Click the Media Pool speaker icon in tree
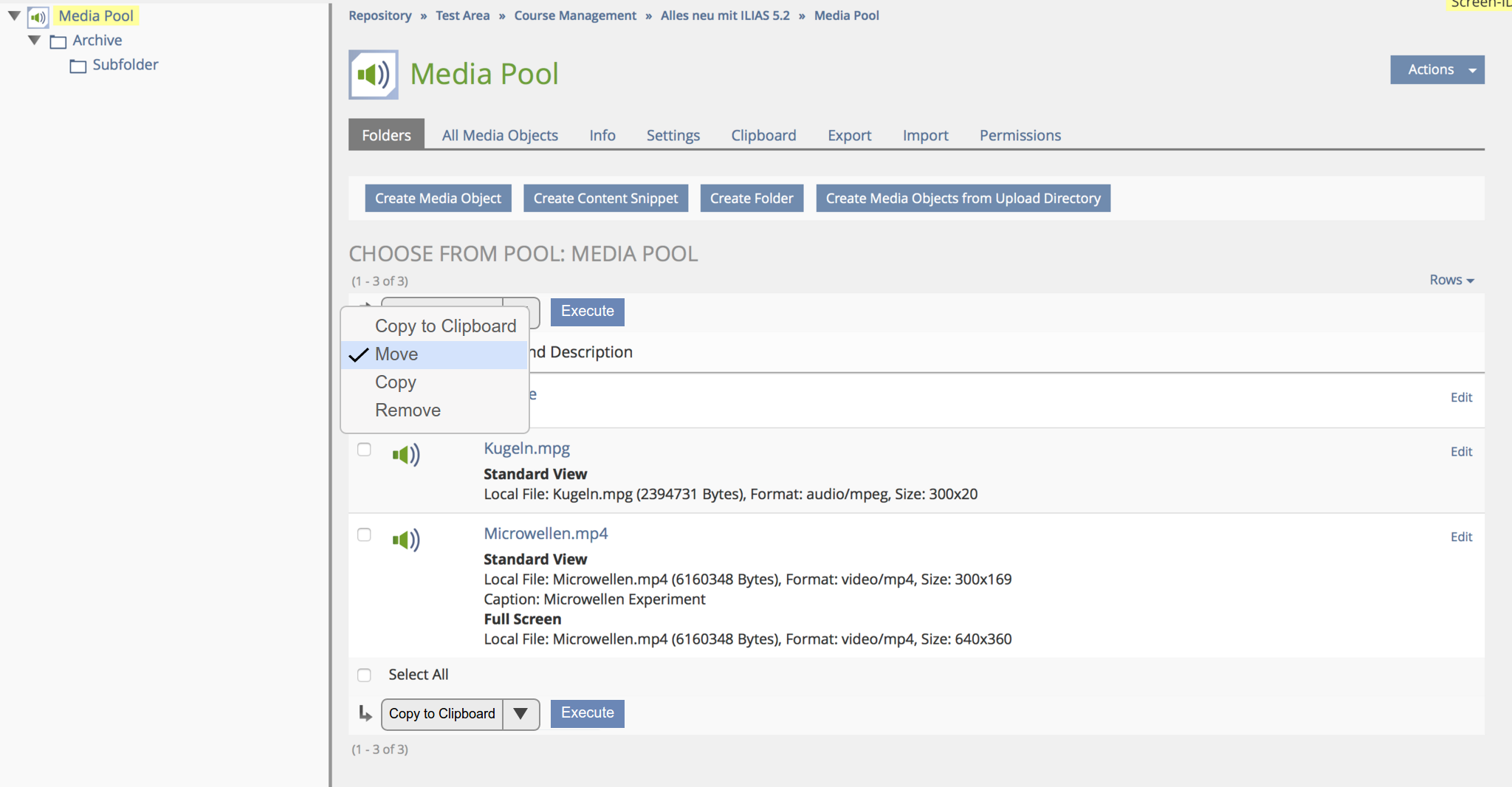Viewport: 1512px width, 787px height. click(x=38, y=16)
